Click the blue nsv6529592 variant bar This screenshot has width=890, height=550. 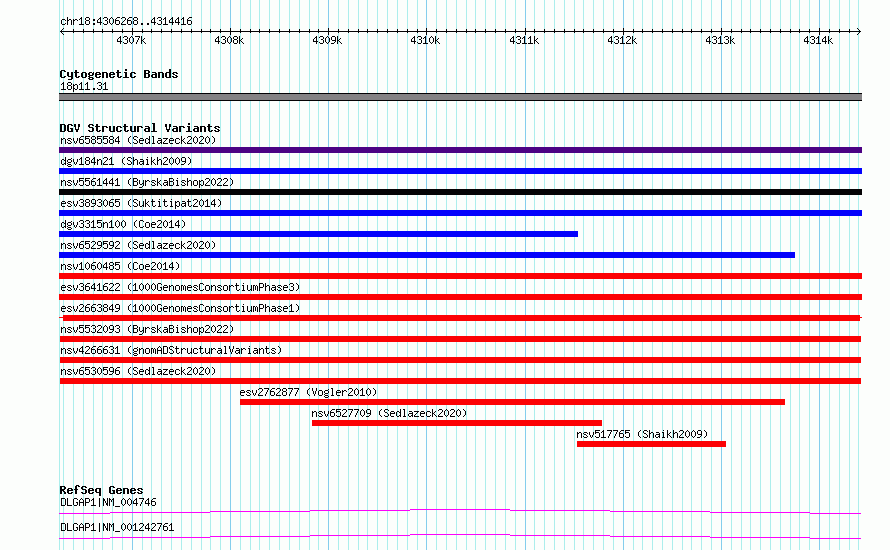pyautogui.click(x=427, y=255)
